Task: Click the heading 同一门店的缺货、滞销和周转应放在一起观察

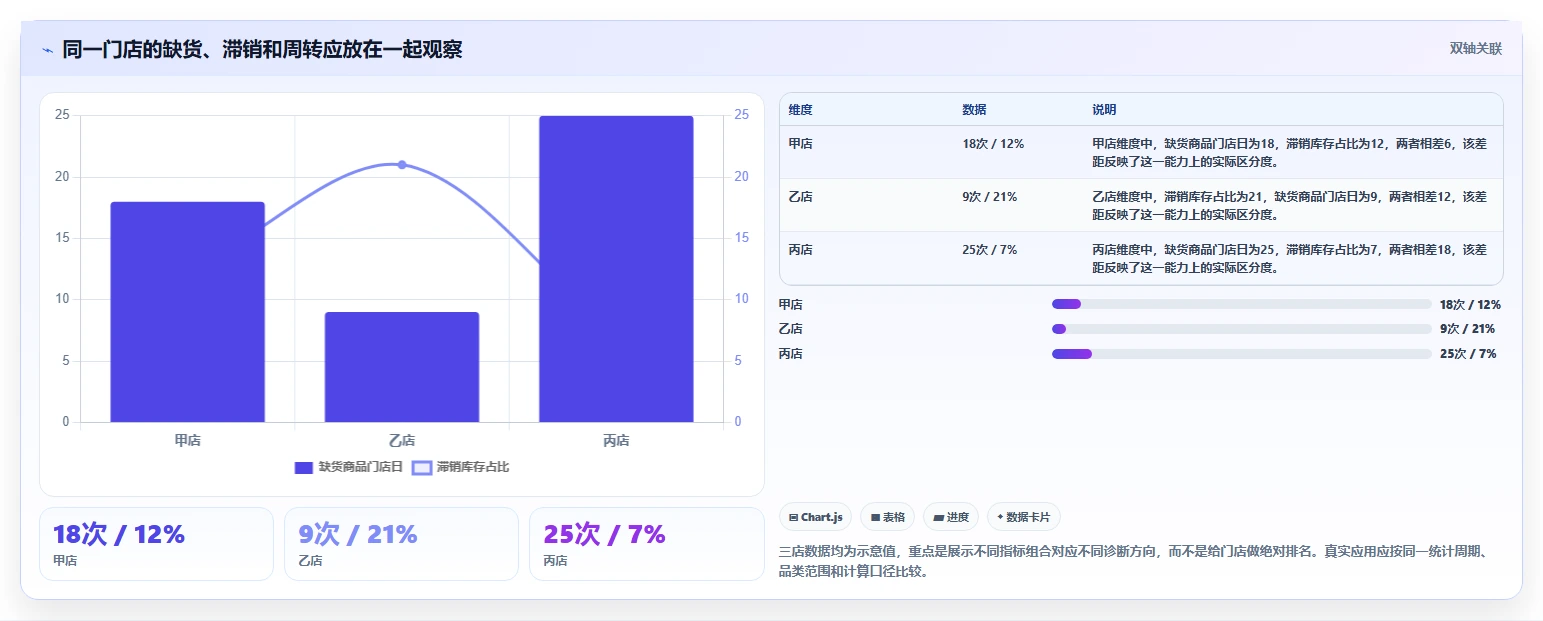Action: pyautogui.click(x=262, y=49)
